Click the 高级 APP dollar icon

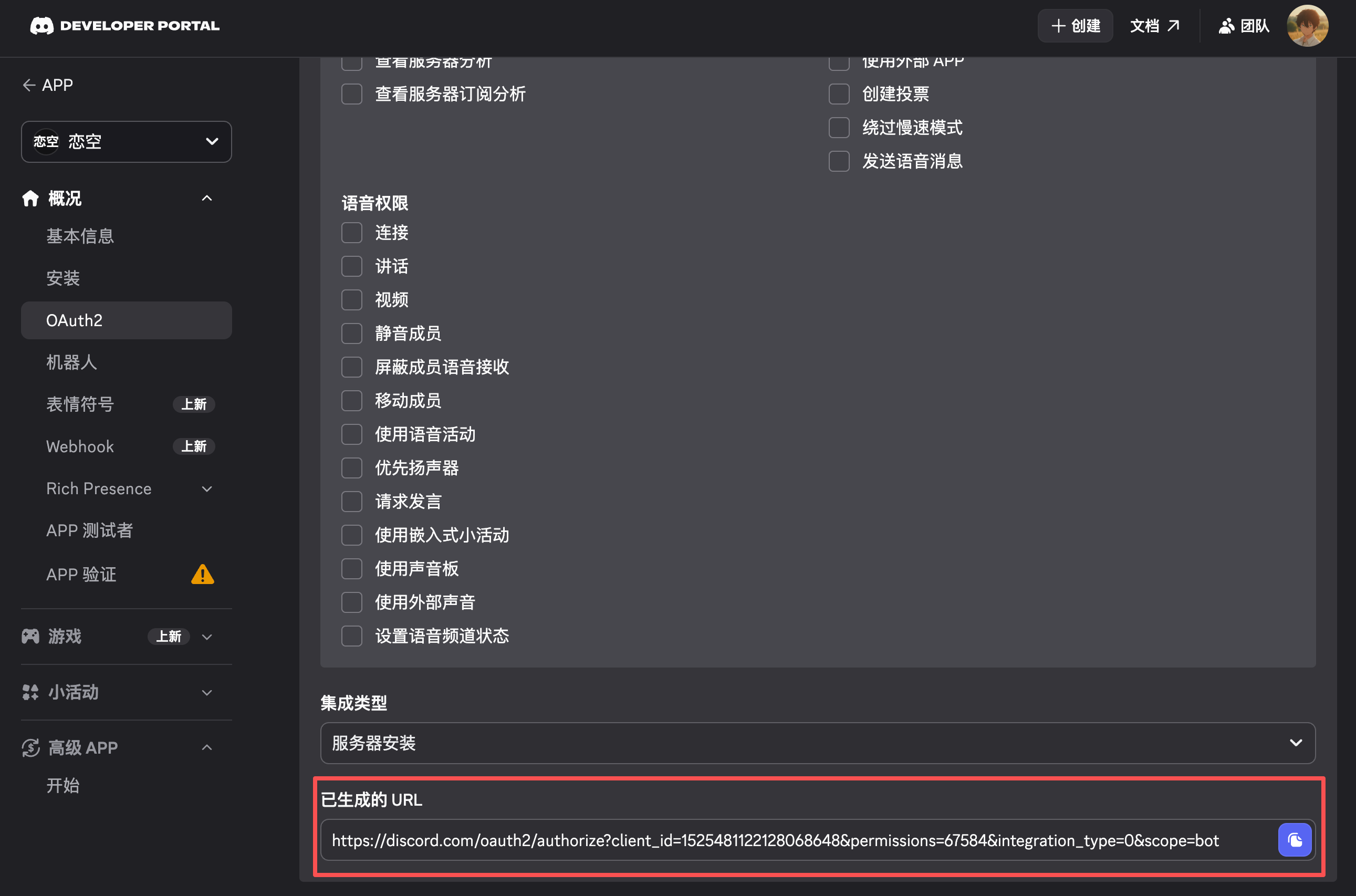[30, 747]
